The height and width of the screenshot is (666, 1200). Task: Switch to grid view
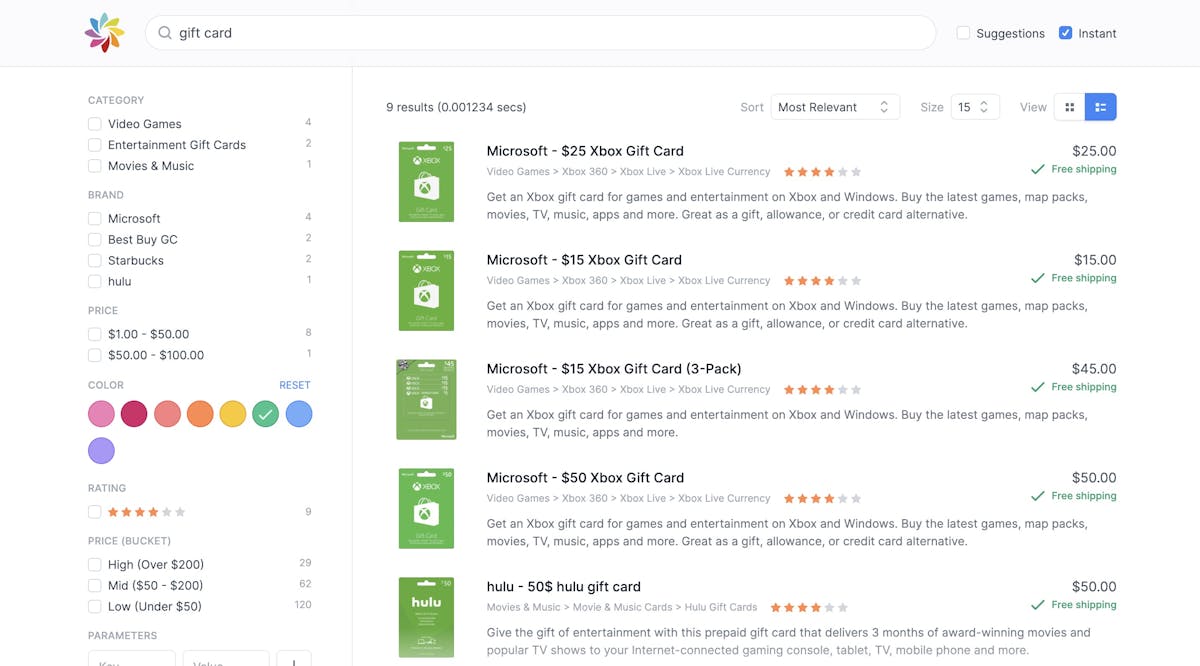click(1070, 107)
